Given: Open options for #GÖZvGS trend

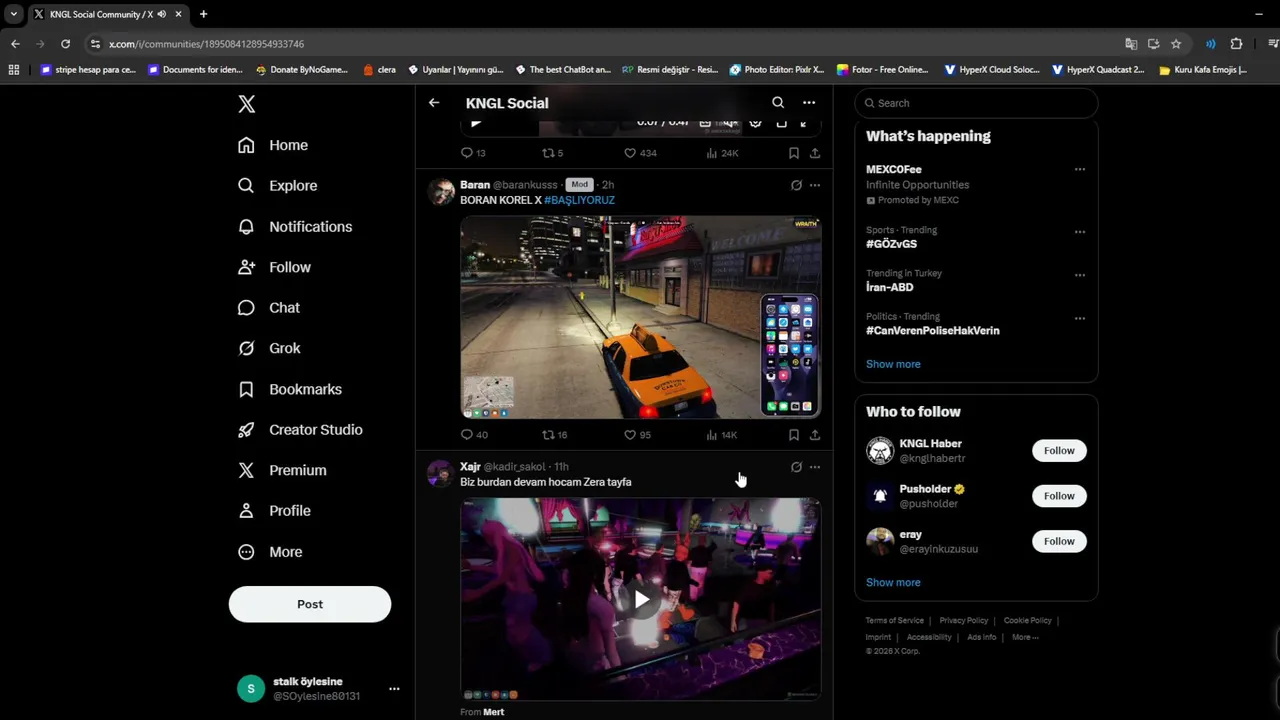Looking at the screenshot, I should click(1079, 232).
